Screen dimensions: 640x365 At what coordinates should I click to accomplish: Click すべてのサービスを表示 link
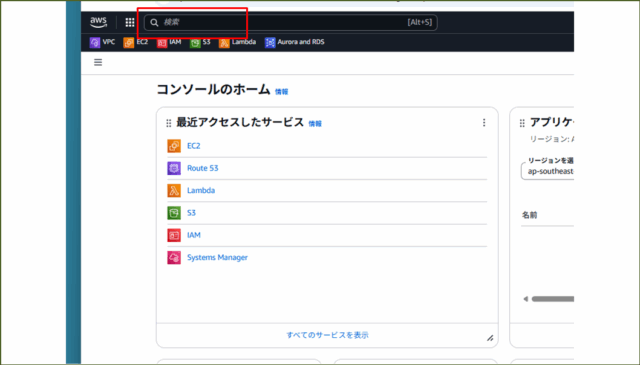pos(327,335)
